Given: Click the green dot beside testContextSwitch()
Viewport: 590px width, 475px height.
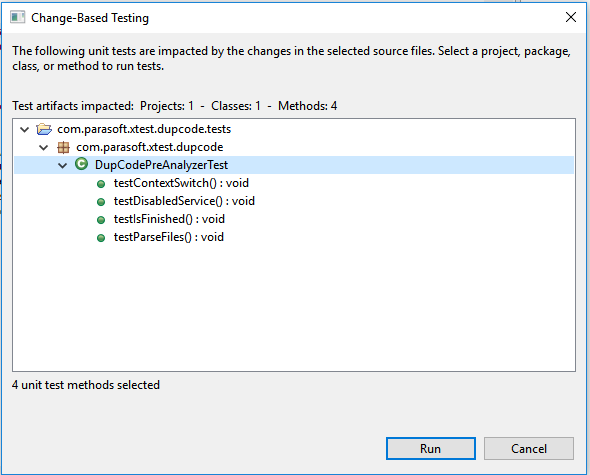Looking at the screenshot, I should coord(101,184).
